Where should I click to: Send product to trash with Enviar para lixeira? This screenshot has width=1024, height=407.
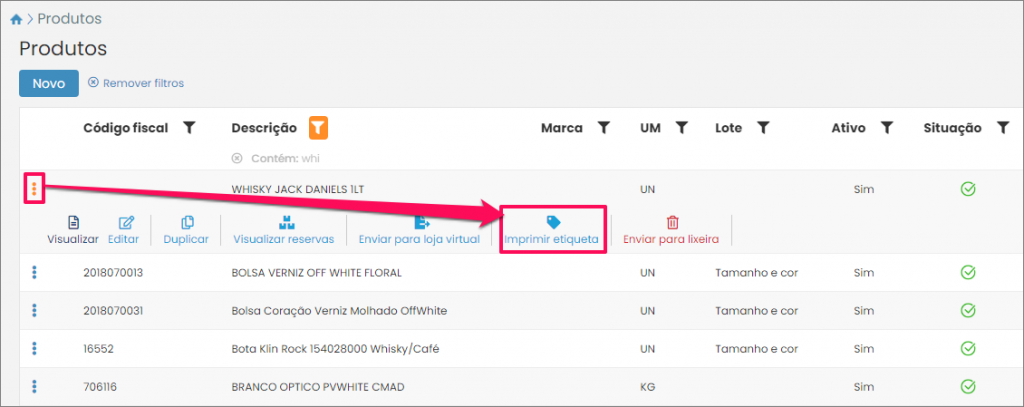pos(672,230)
